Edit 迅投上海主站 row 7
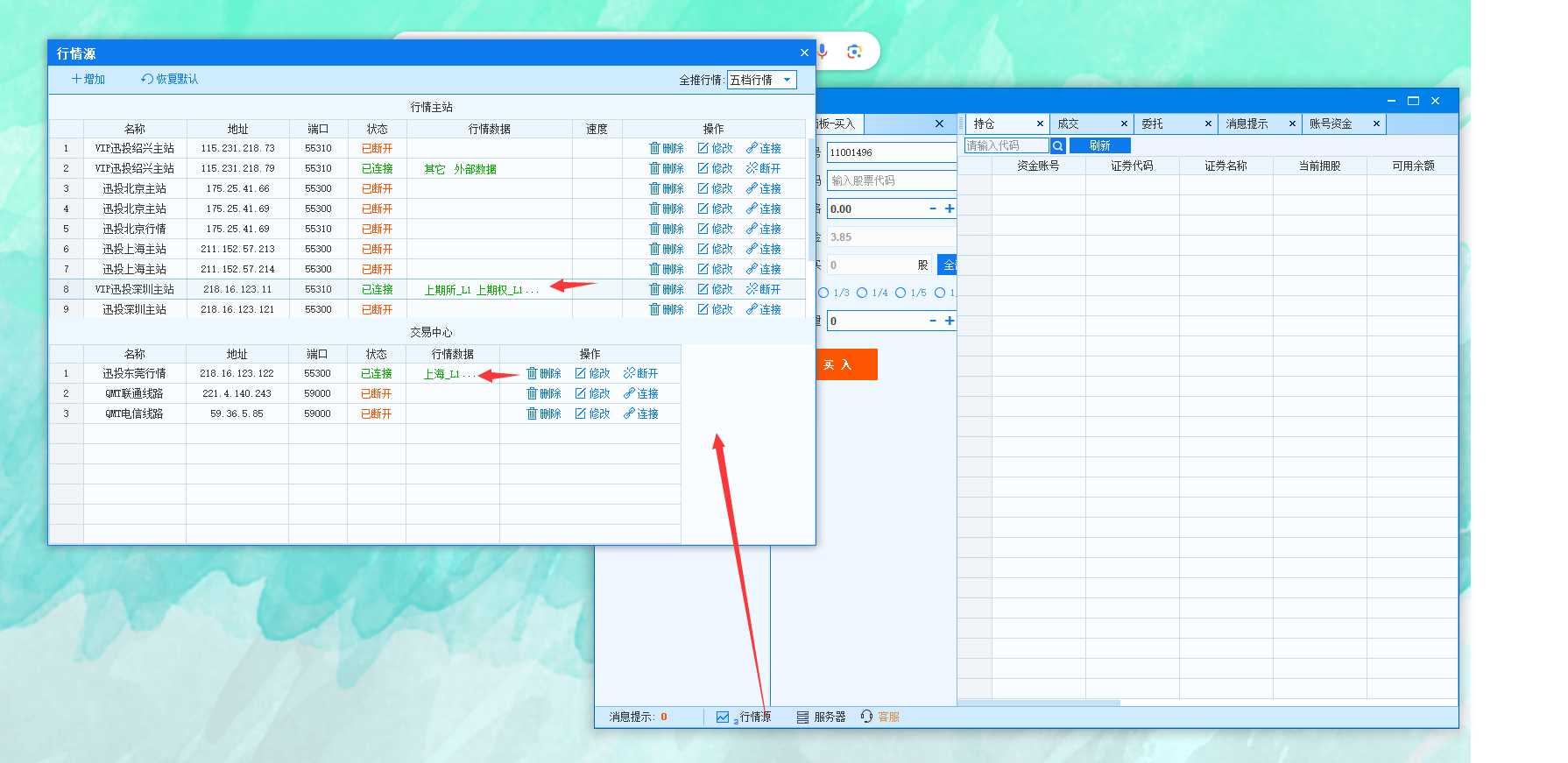The height and width of the screenshot is (763, 1568). (715, 269)
